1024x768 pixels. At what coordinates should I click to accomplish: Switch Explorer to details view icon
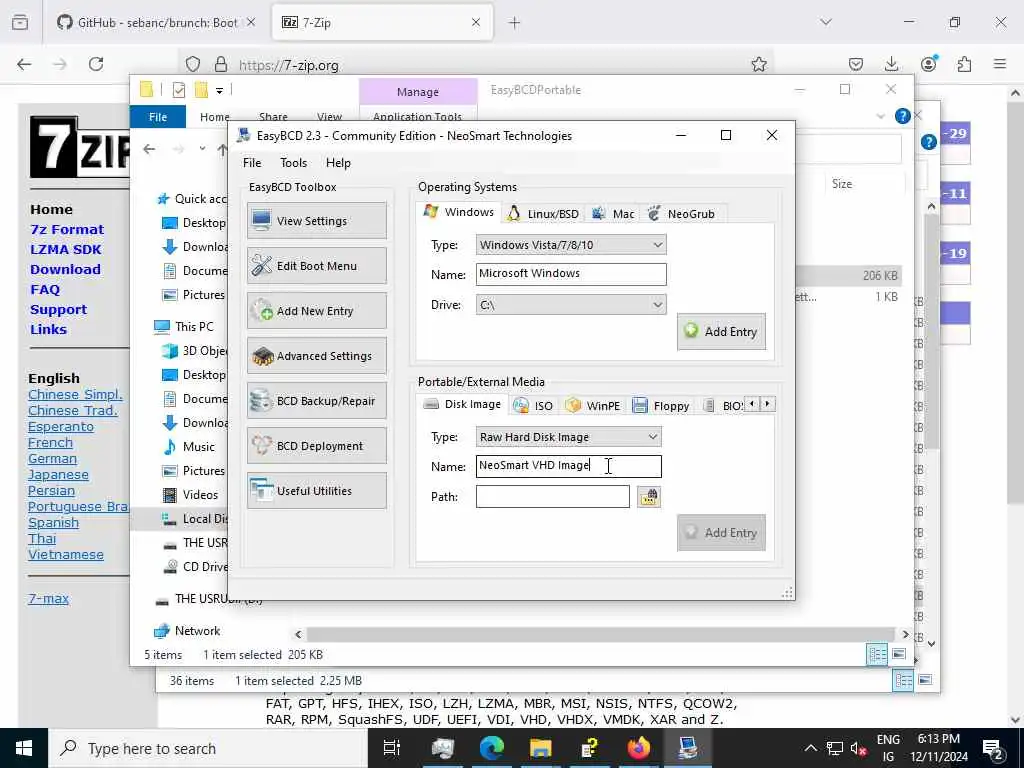pos(877,654)
